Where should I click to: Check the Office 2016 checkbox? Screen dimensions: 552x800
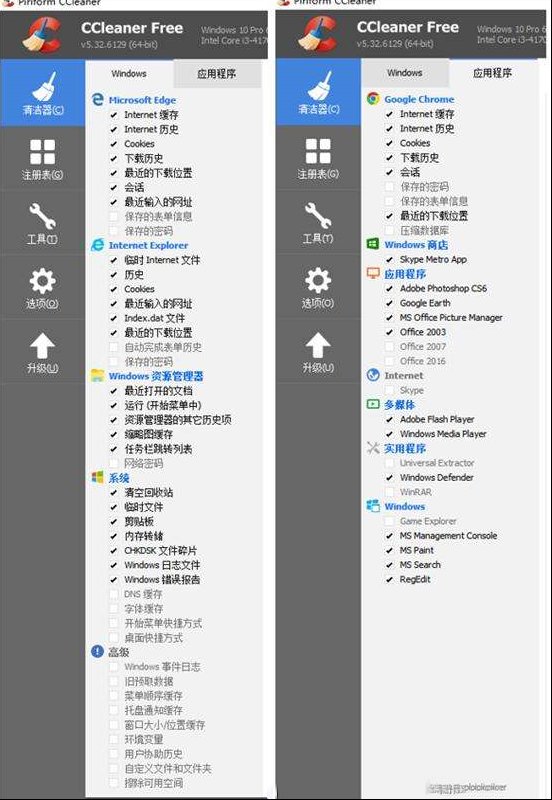coord(389,361)
